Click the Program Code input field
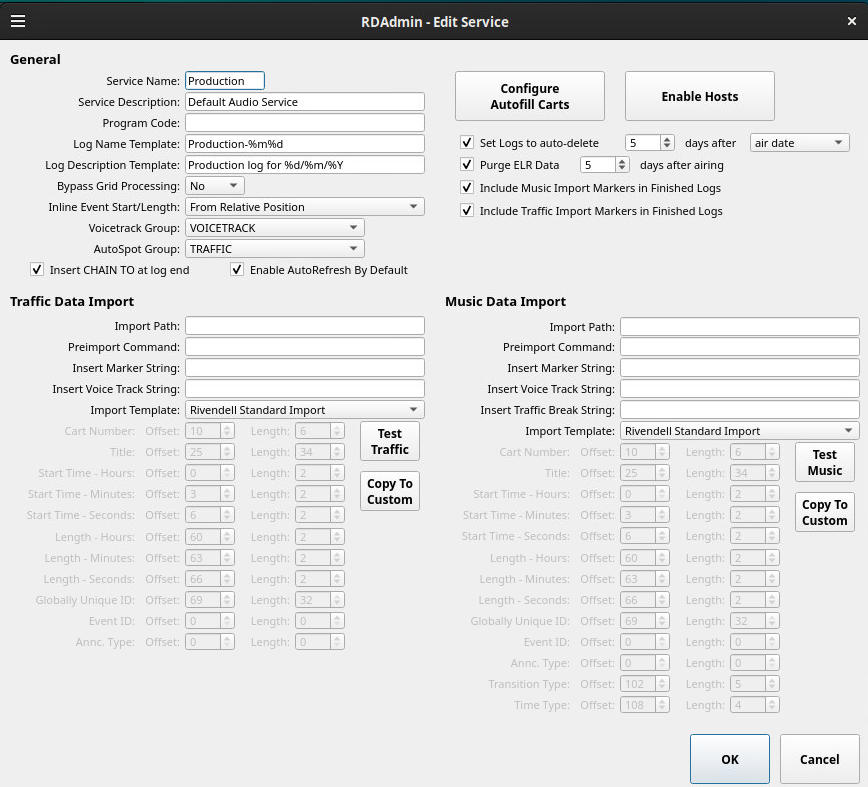This screenshot has width=868, height=787. [304, 123]
